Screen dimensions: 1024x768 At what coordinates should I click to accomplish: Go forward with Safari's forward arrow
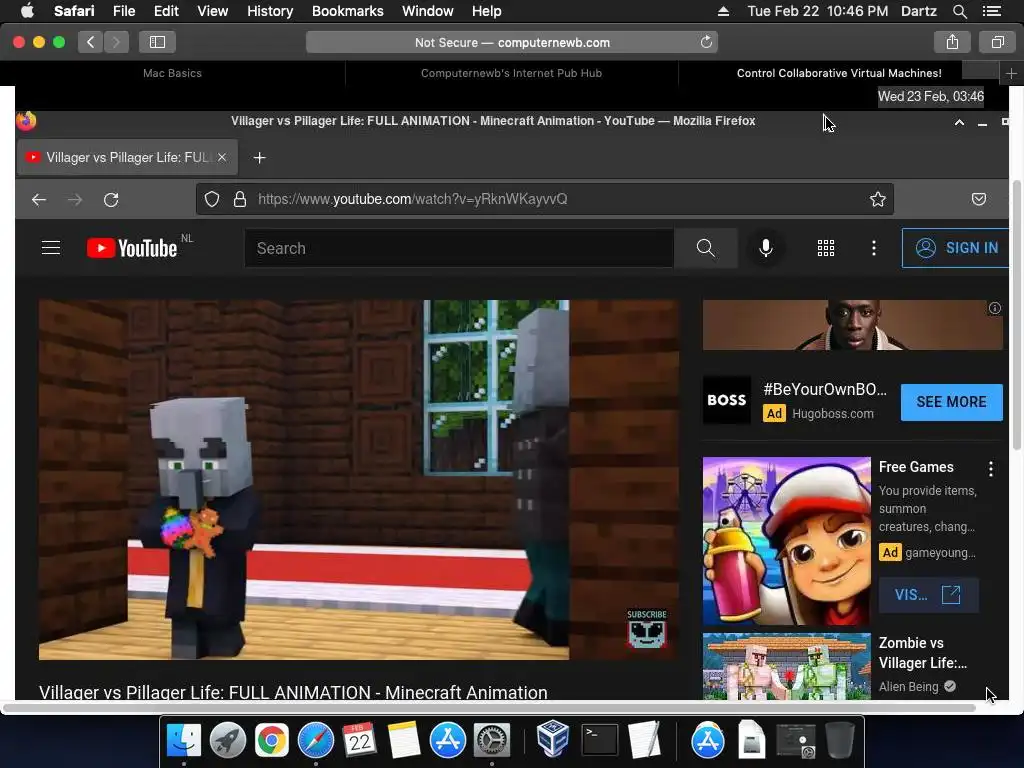pos(116,42)
